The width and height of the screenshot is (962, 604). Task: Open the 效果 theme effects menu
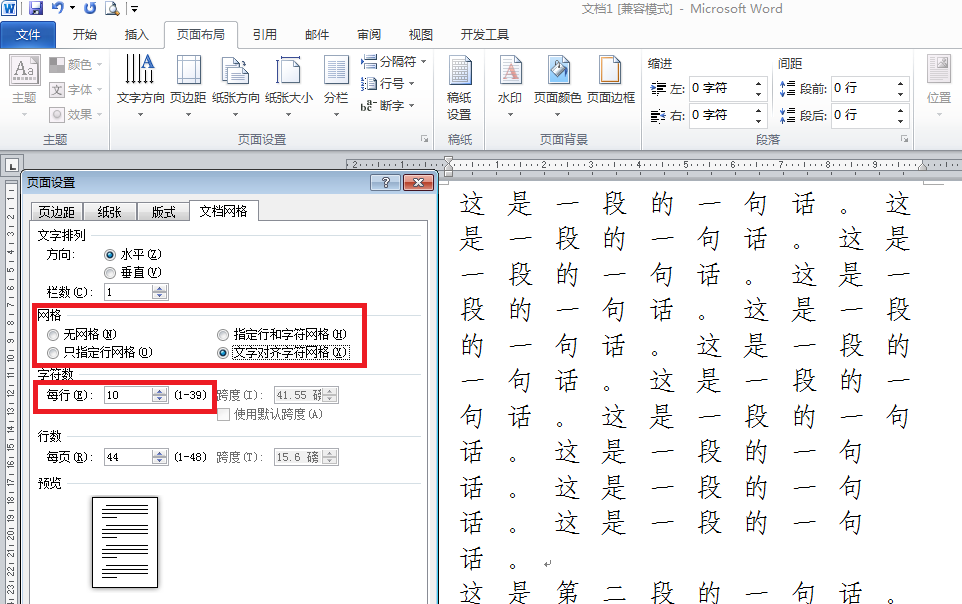[75, 114]
